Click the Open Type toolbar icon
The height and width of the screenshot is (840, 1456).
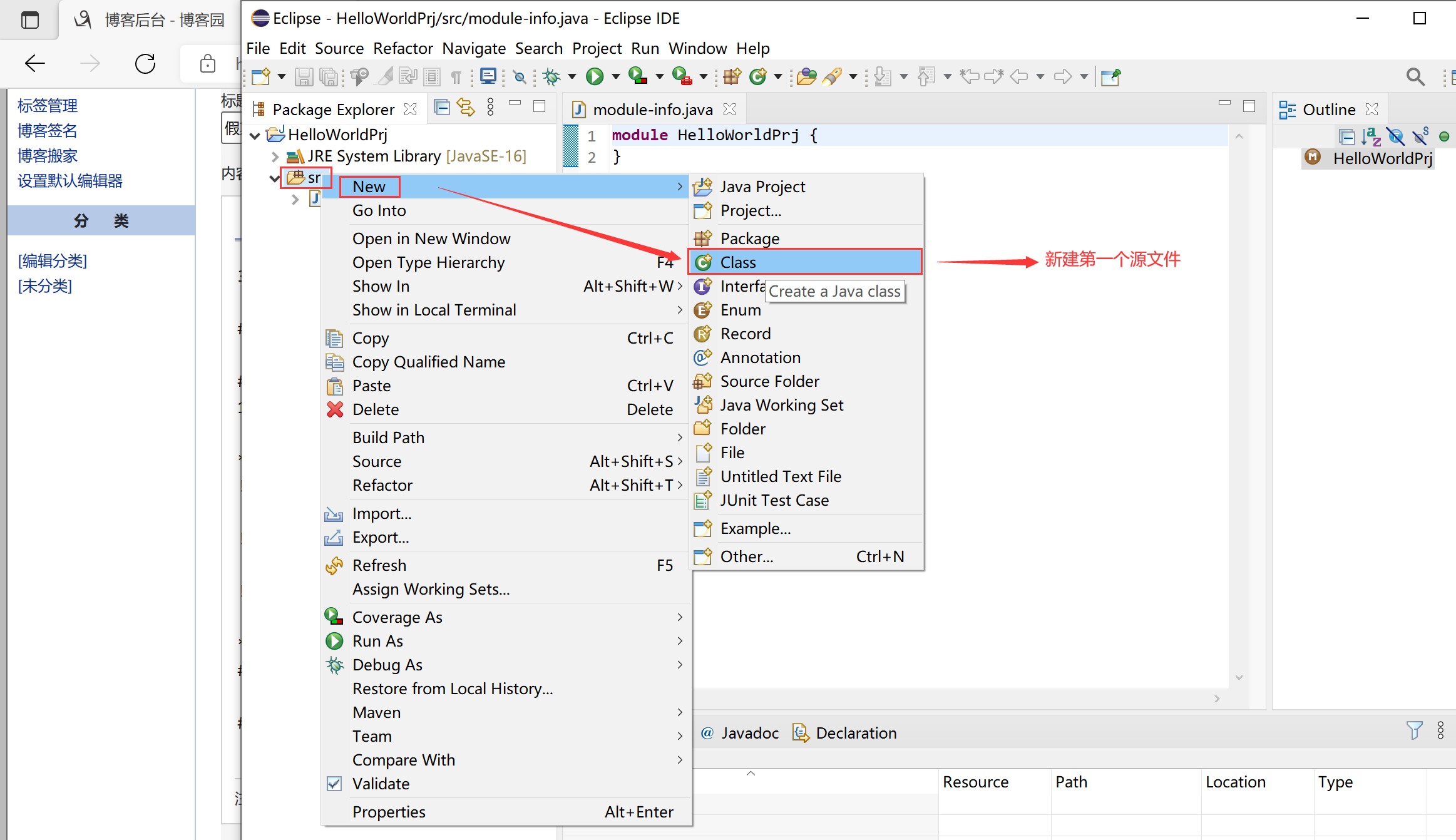coord(806,76)
